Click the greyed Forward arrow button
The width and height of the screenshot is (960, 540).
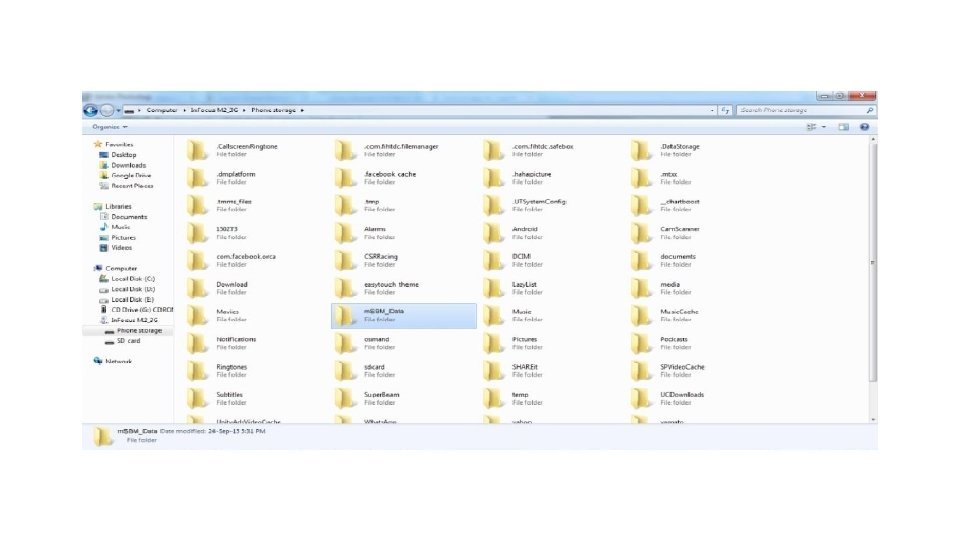[107, 110]
